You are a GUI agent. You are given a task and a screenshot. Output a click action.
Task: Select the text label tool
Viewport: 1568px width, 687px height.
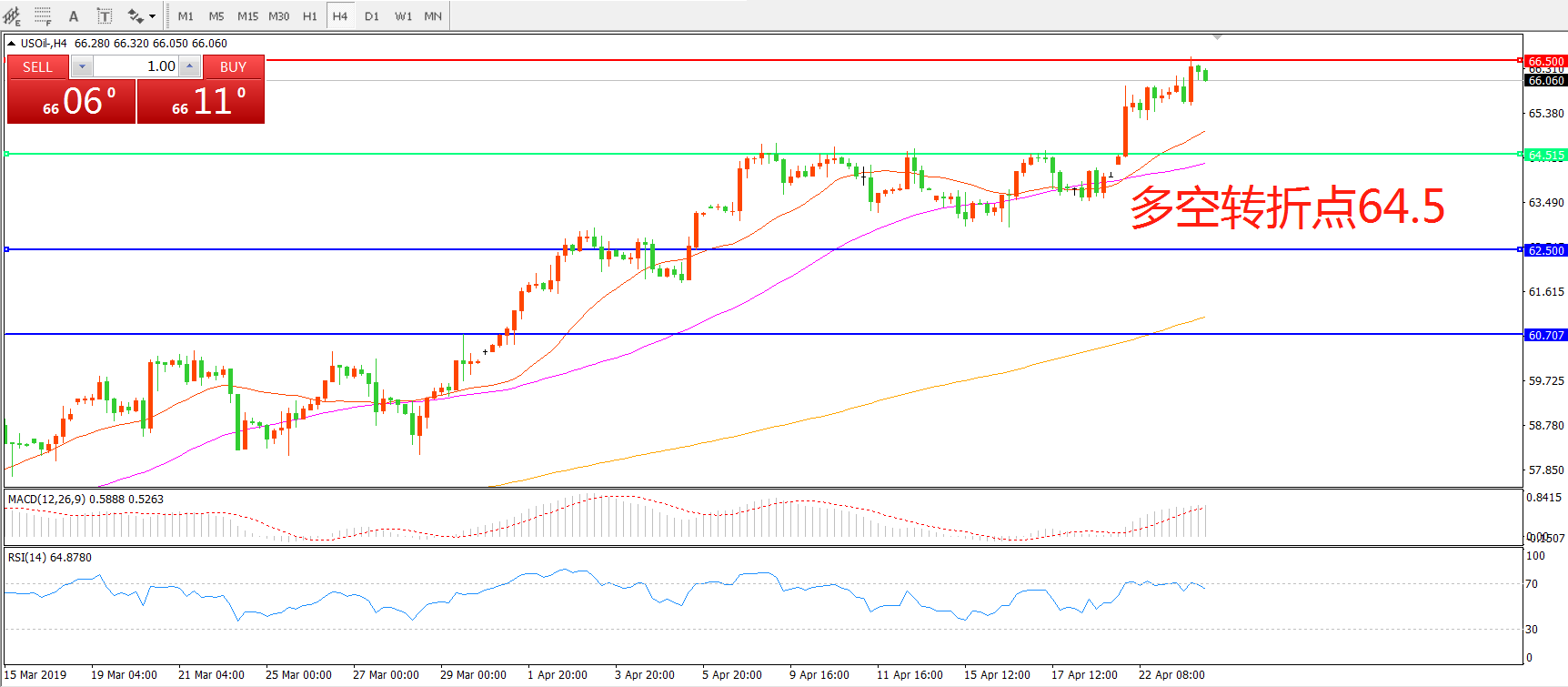105,15
